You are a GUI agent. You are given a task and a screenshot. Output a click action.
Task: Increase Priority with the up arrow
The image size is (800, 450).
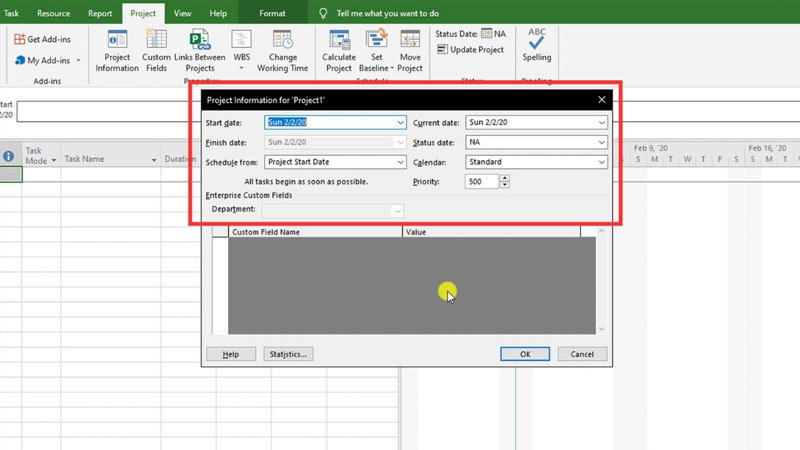pos(505,178)
